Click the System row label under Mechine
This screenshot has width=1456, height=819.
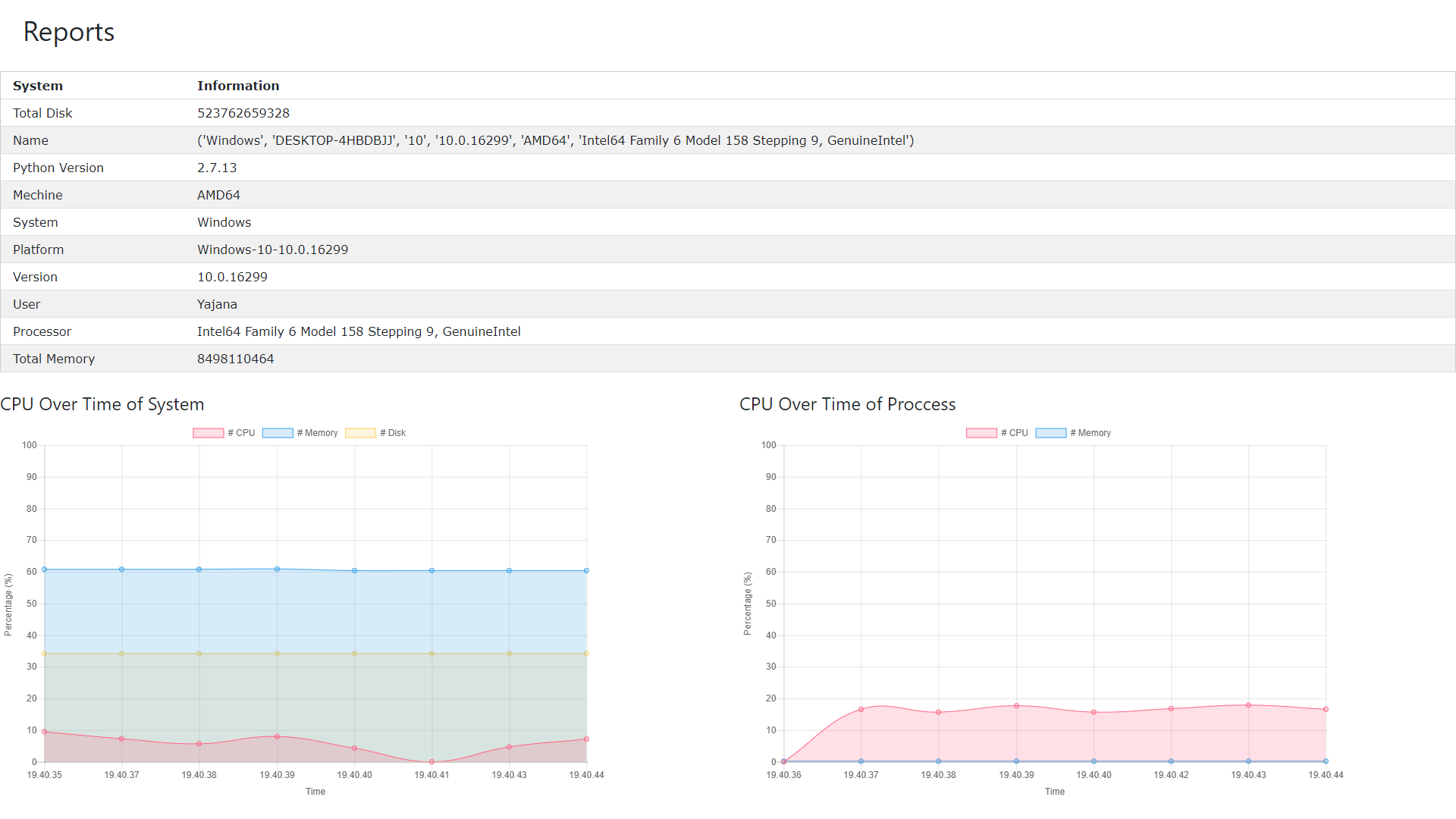pos(36,222)
